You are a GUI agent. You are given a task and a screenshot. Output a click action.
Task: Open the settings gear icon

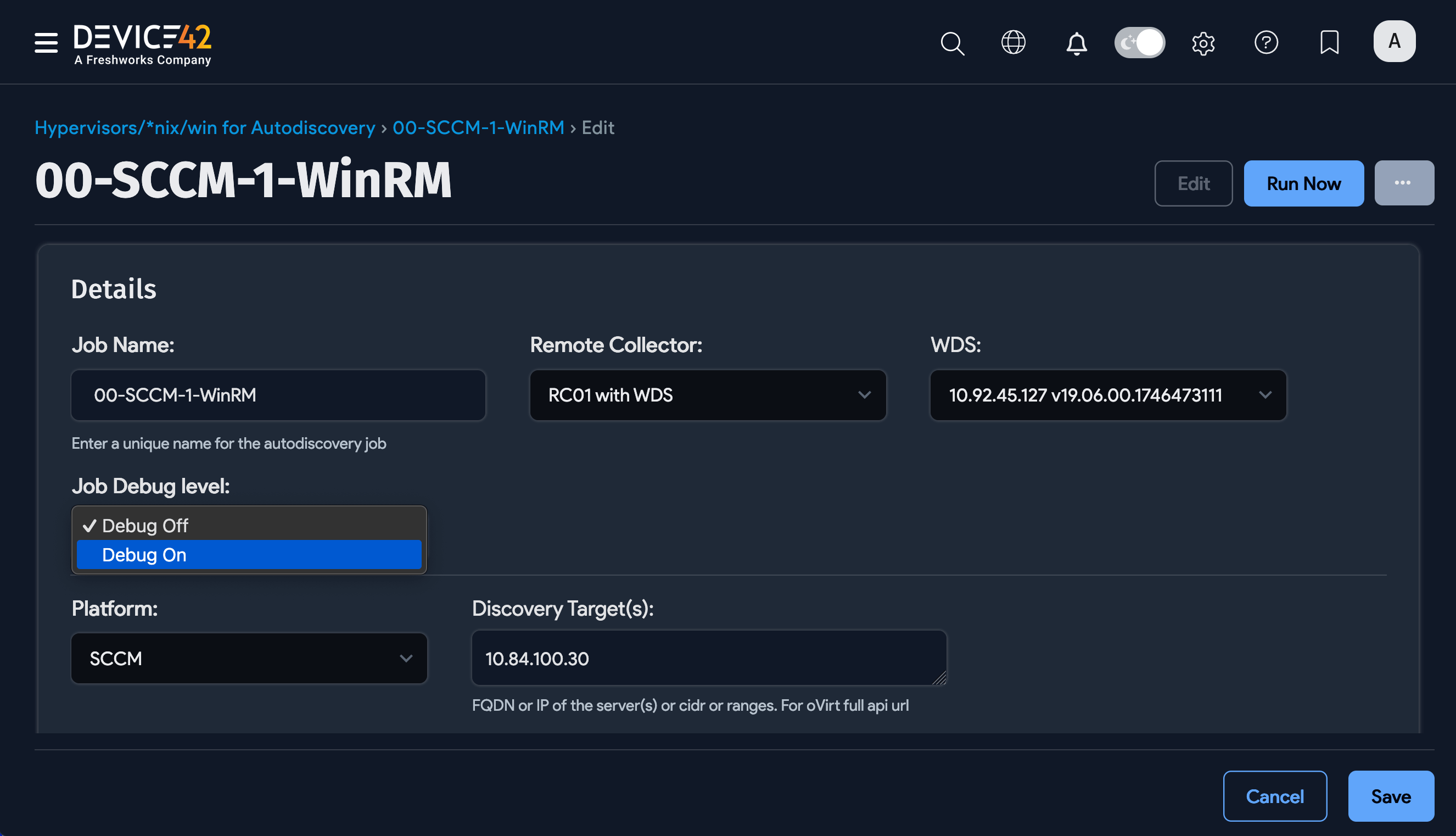point(1203,42)
